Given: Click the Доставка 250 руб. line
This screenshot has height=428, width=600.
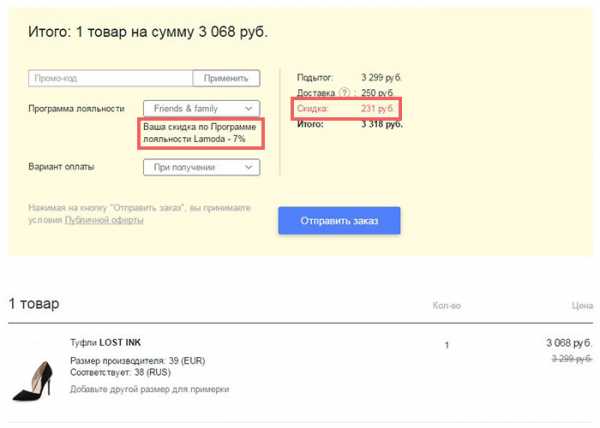Looking at the screenshot, I should 349,93.
